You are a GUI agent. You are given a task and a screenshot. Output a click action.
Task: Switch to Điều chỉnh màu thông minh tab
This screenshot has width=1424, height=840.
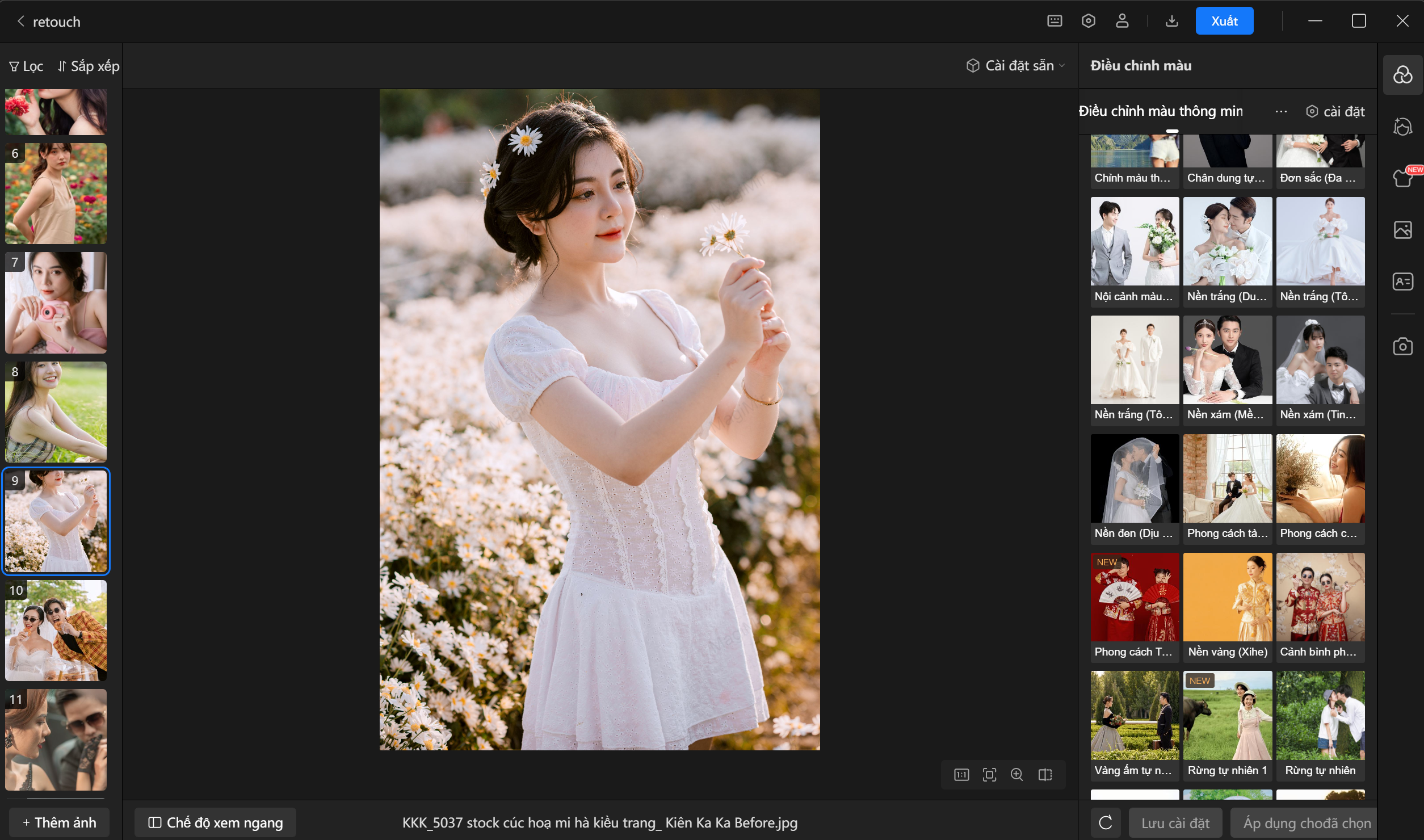point(1161,111)
